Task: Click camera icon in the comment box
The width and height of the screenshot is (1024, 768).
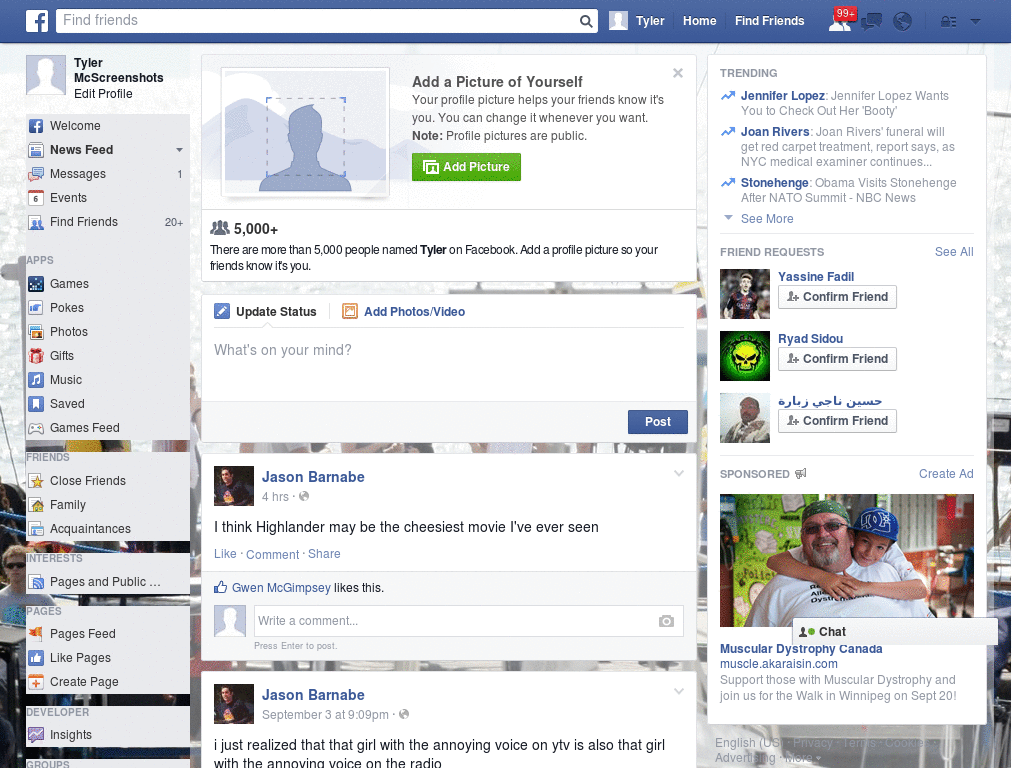Action: point(666,621)
